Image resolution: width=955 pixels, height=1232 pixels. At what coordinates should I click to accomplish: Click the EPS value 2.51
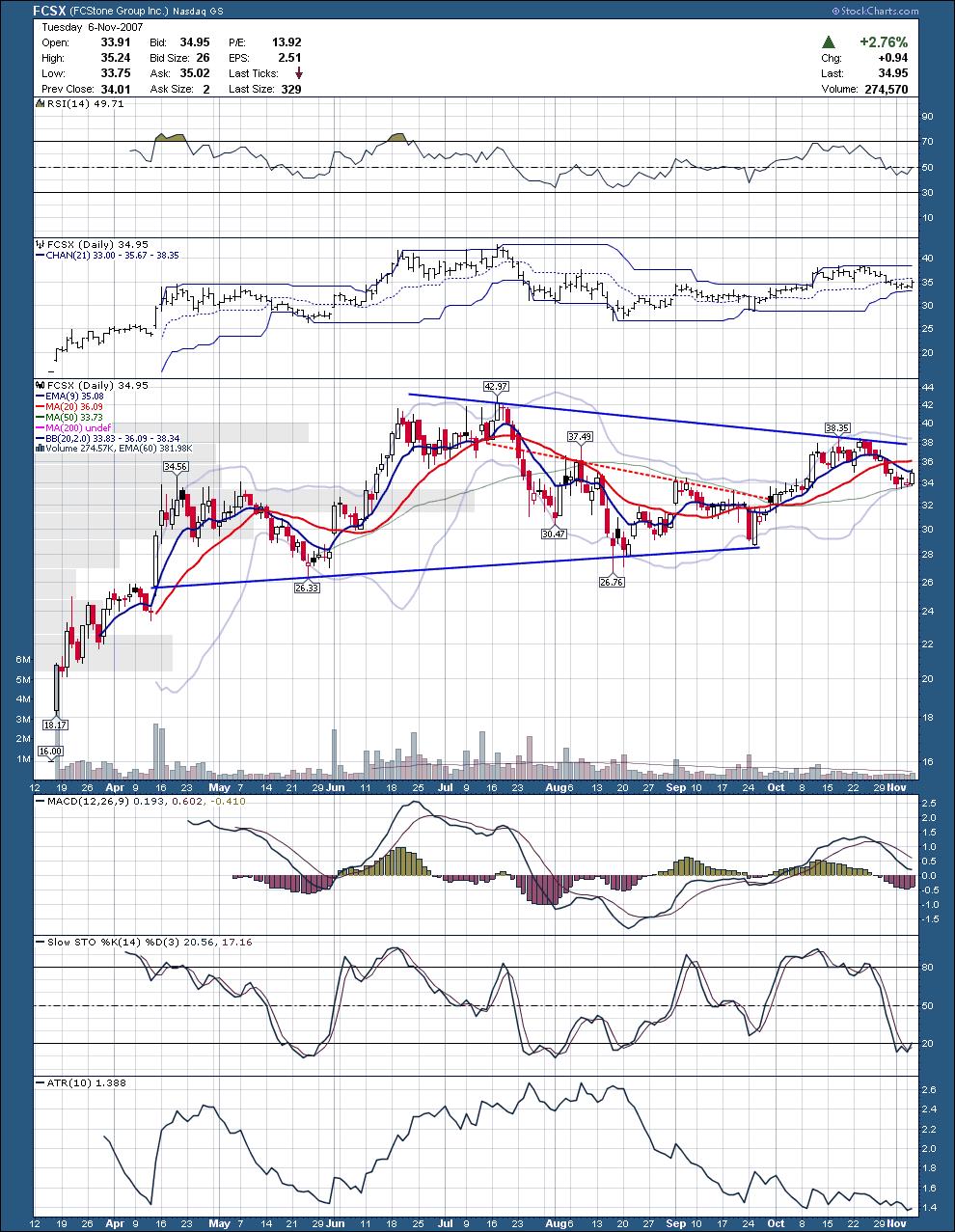click(x=290, y=58)
